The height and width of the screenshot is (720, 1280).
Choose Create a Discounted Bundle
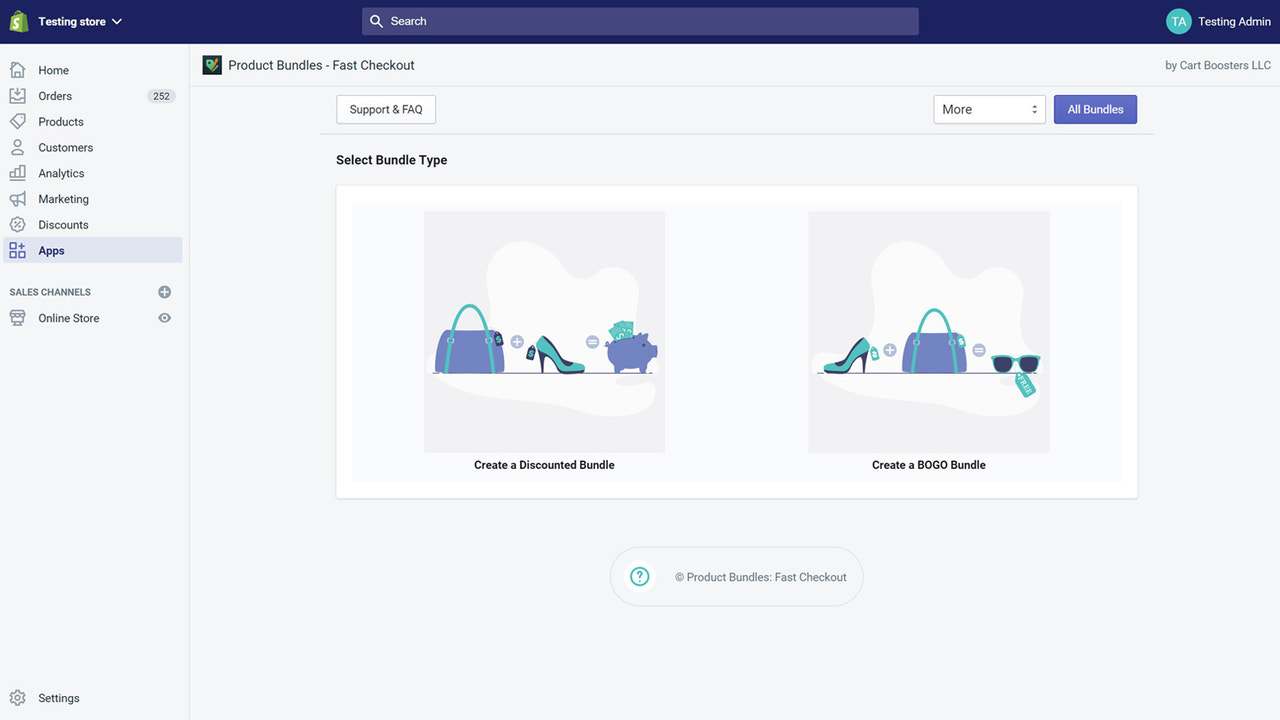coord(544,340)
